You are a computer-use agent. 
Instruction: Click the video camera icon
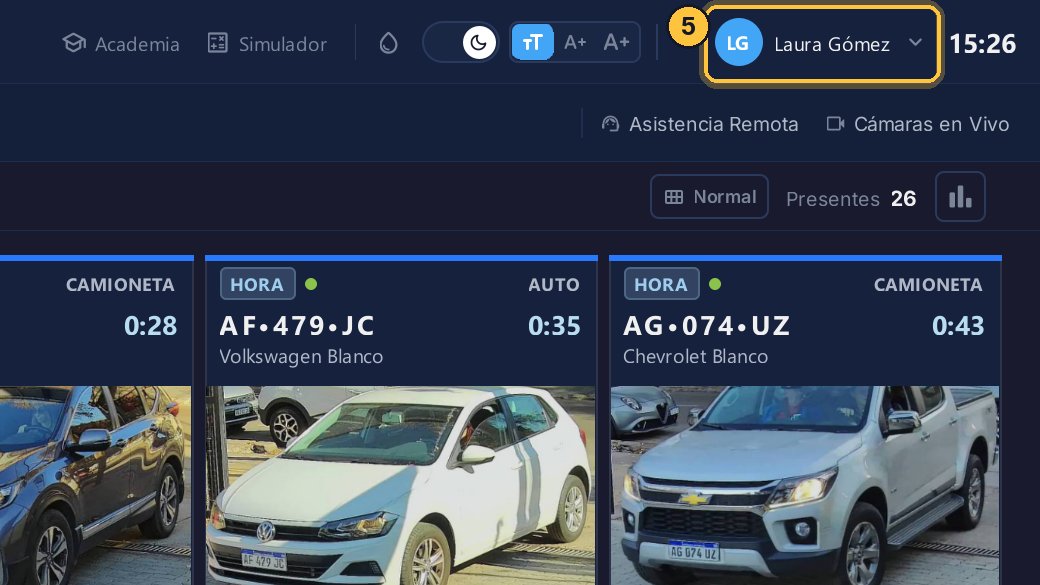(x=835, y=124)
